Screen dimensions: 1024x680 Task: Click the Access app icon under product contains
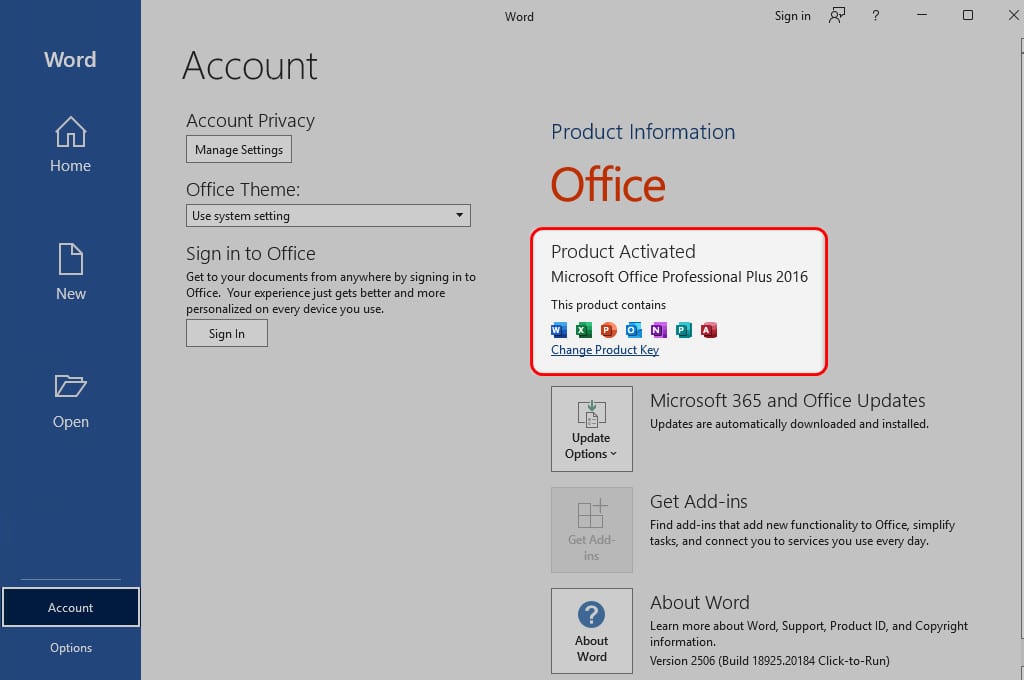[709, 330]
